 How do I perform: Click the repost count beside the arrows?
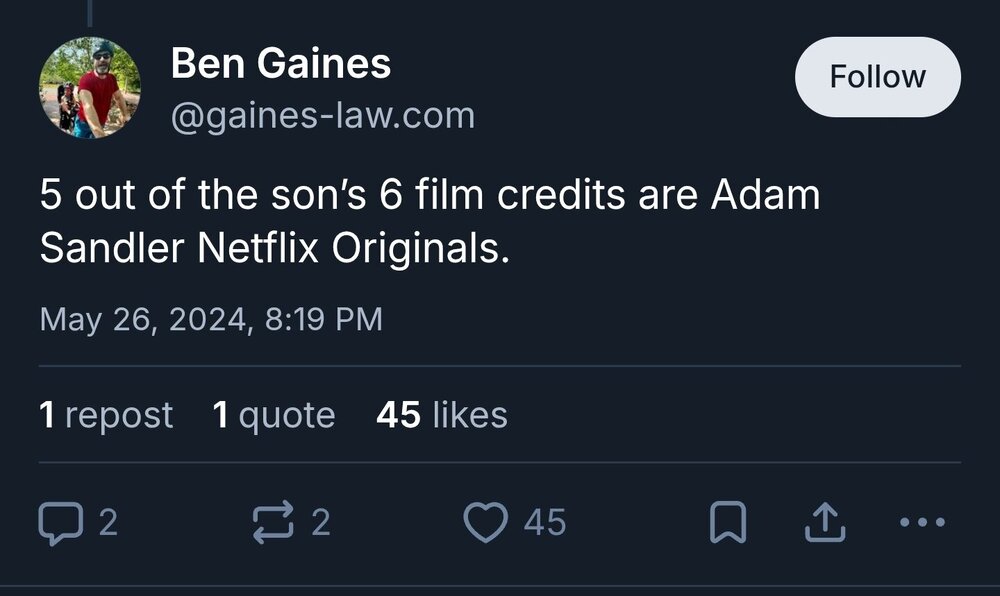click(320, 522)
